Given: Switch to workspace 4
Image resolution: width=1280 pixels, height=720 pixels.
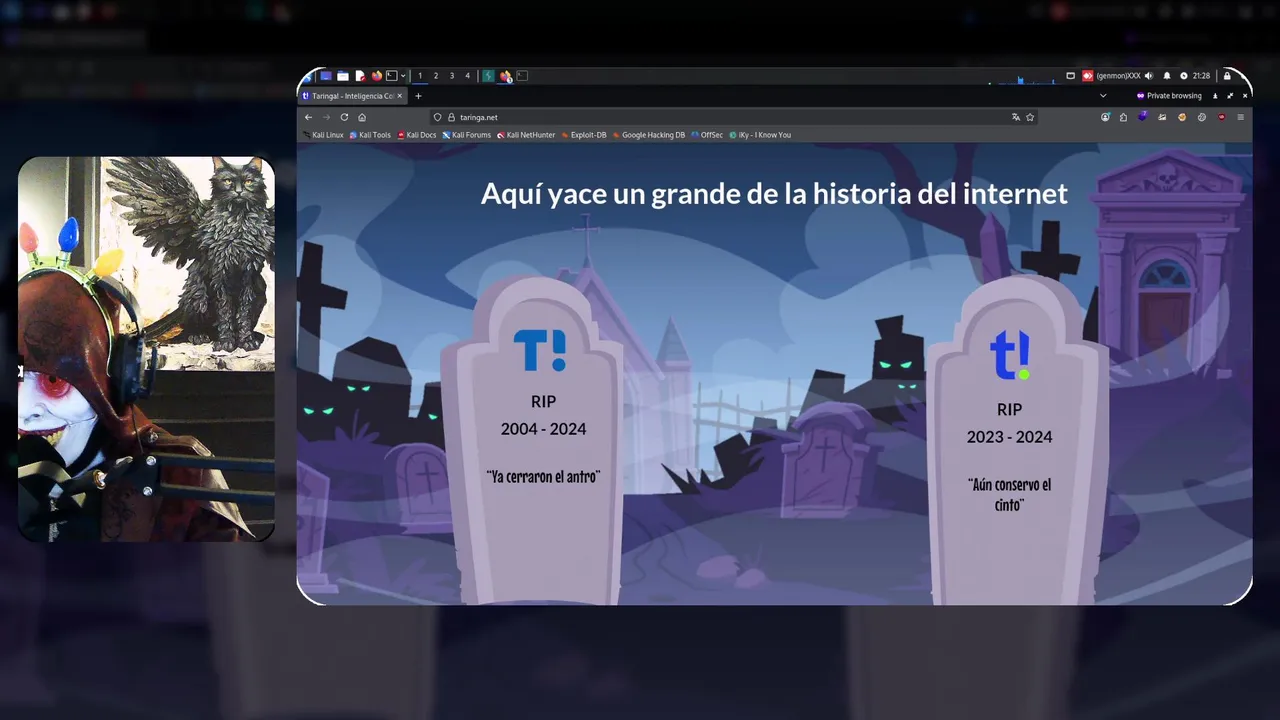Looking at the screenshot, I should click(x=467, y=76).
